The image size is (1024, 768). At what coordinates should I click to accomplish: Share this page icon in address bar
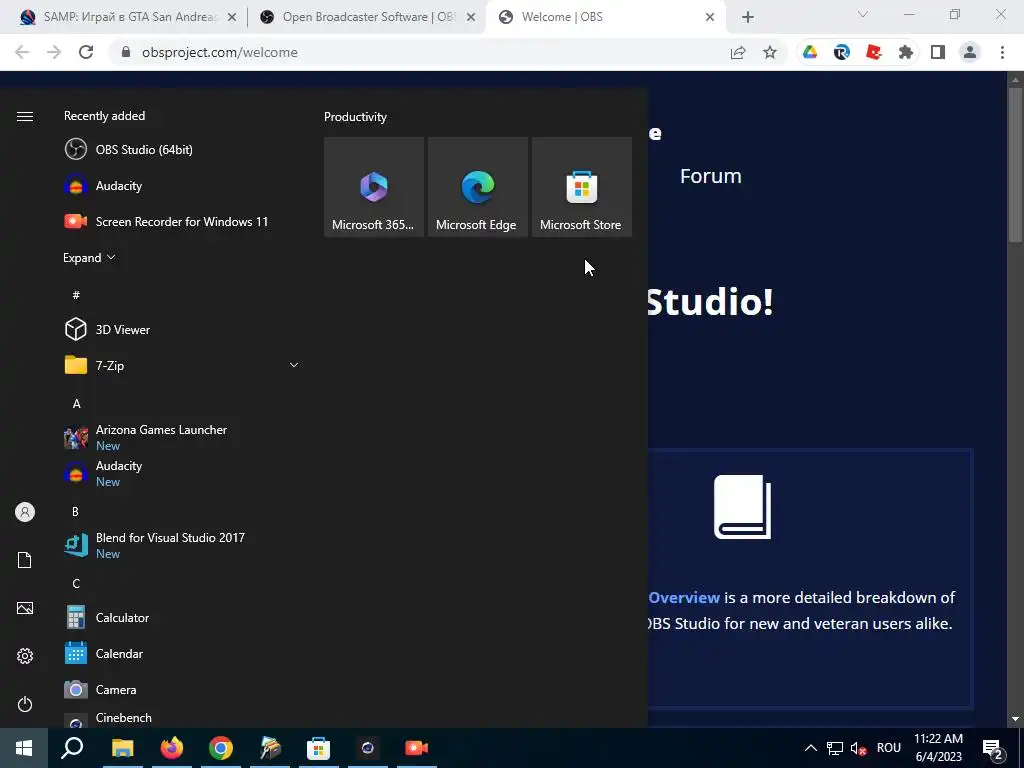click(738, 52)
